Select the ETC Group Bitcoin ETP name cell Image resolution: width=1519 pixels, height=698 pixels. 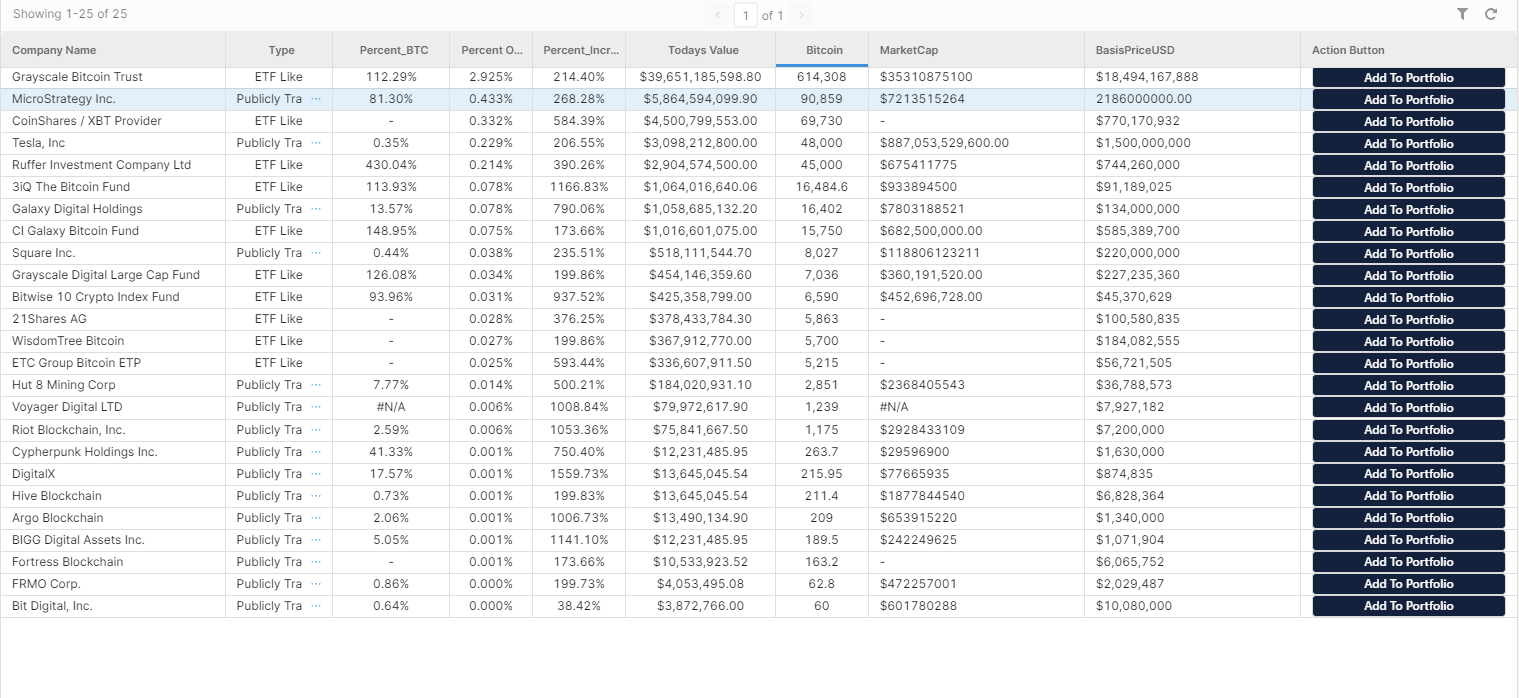click(x=113, y=363)
